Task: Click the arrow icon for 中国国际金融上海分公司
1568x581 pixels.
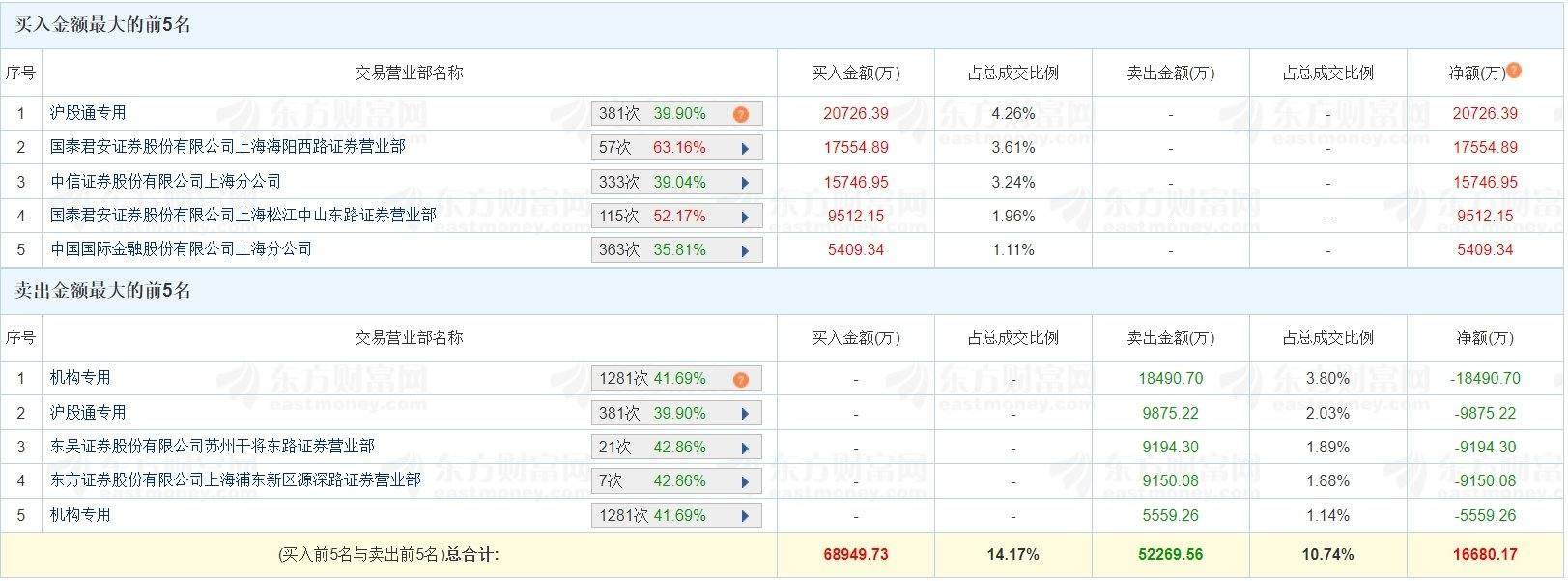Action: pyautogui.click(x=745, y=250)
